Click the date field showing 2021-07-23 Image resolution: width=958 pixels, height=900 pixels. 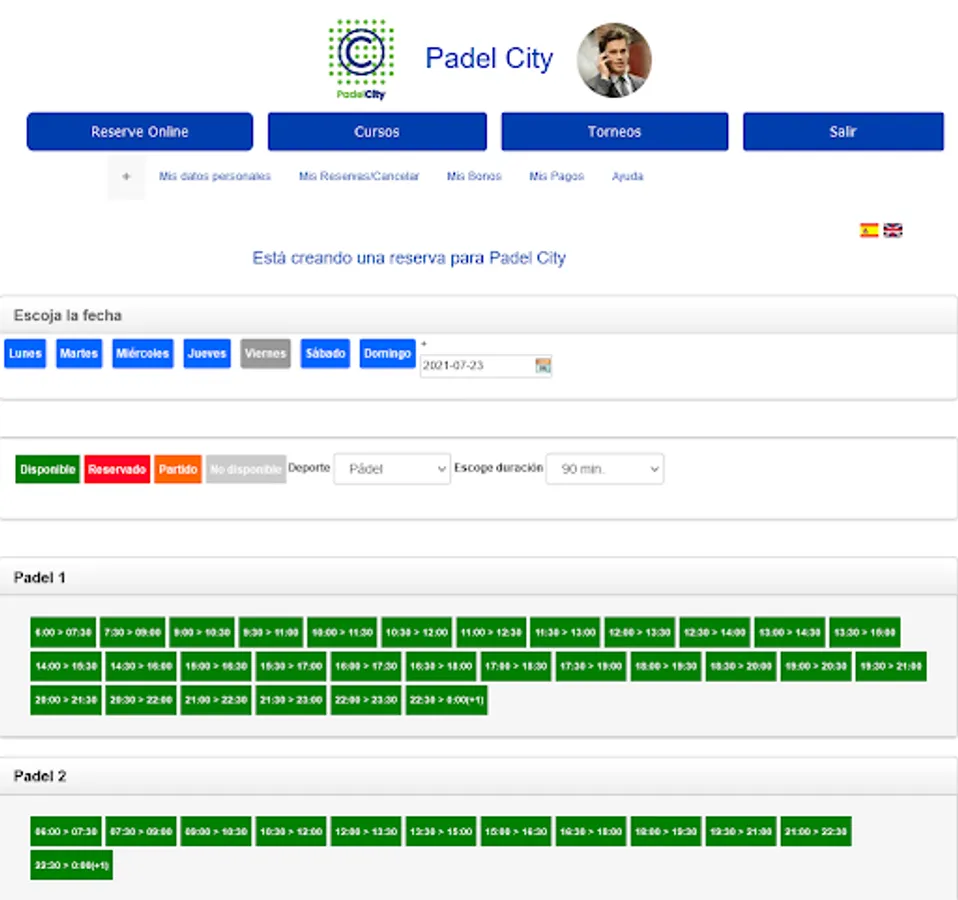click(x=477, y=365)
